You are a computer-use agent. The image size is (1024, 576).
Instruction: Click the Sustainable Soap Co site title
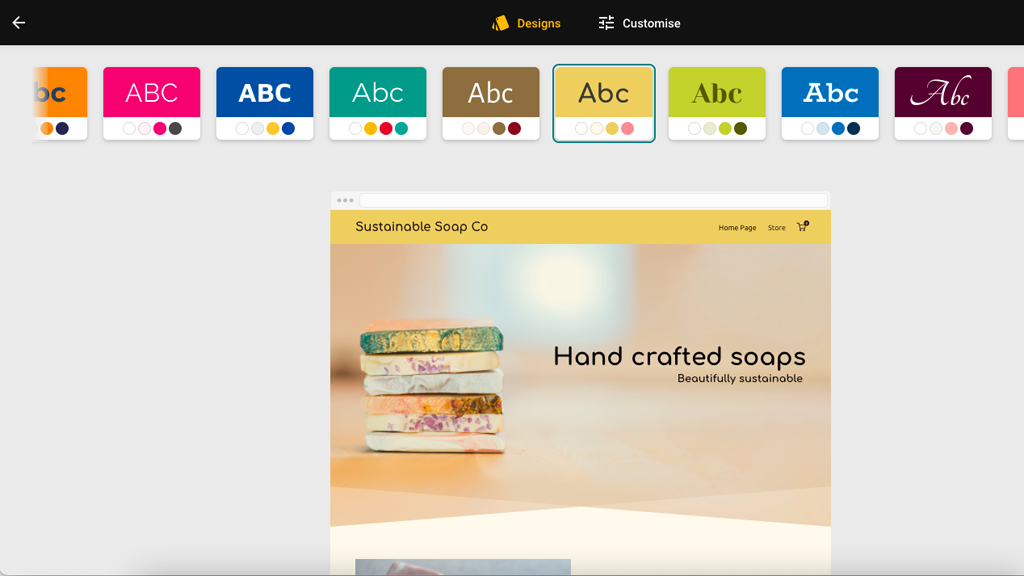[x=421, y=227]
